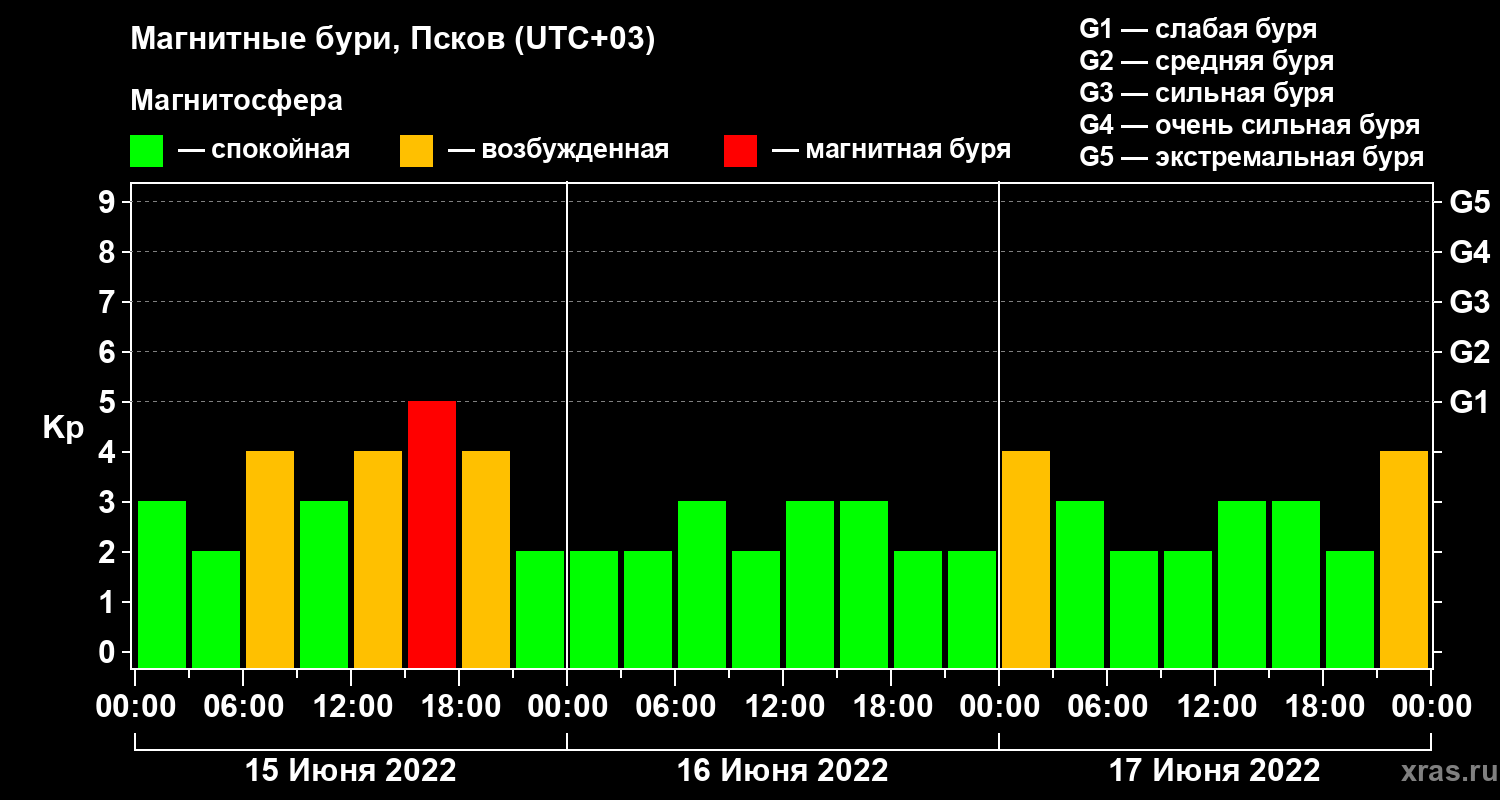This screenshot has width=1500, height=800.
Task: Click the 18:00 time label under 16 June
Action: (891, 706)
